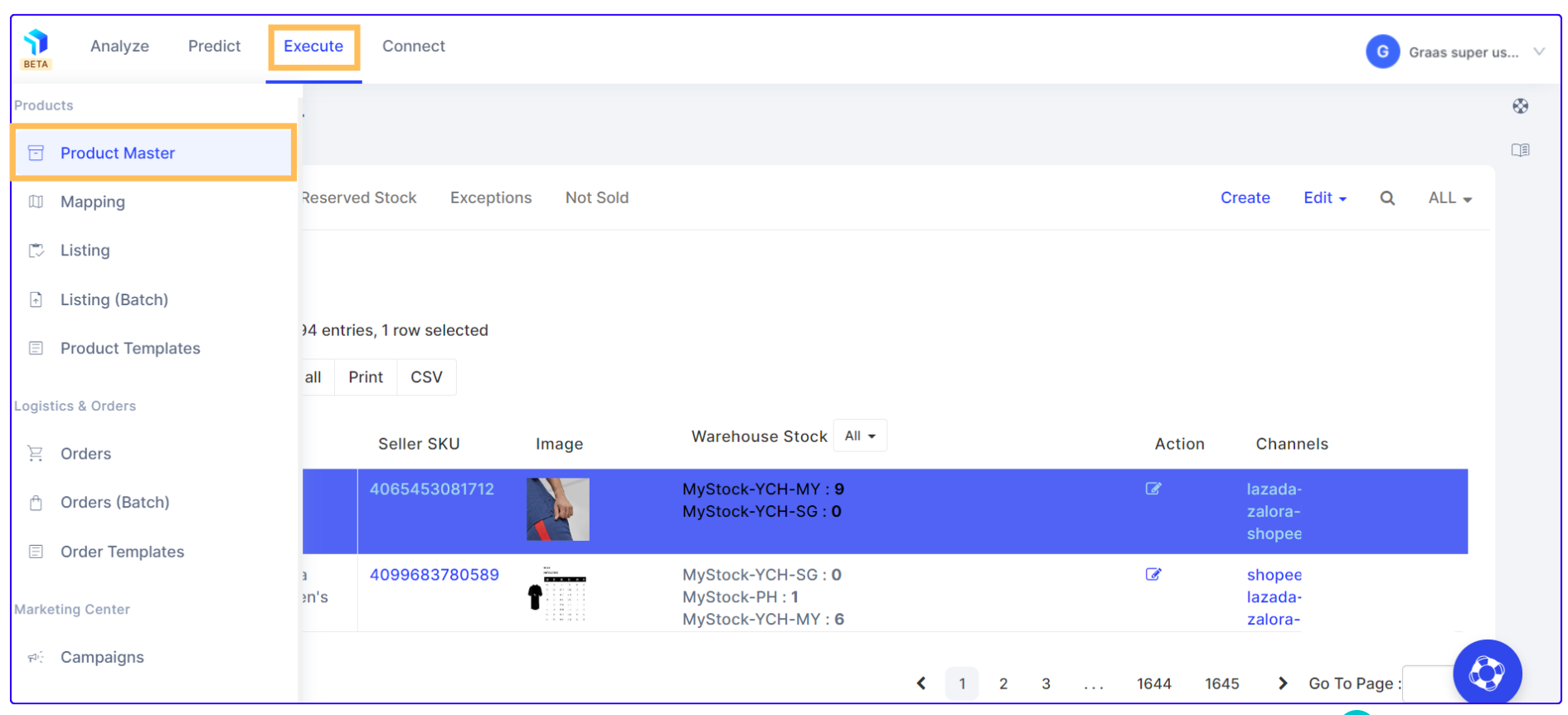1568x715 pixels.
Task: Open the Connect tab
Action: [413, 46]
